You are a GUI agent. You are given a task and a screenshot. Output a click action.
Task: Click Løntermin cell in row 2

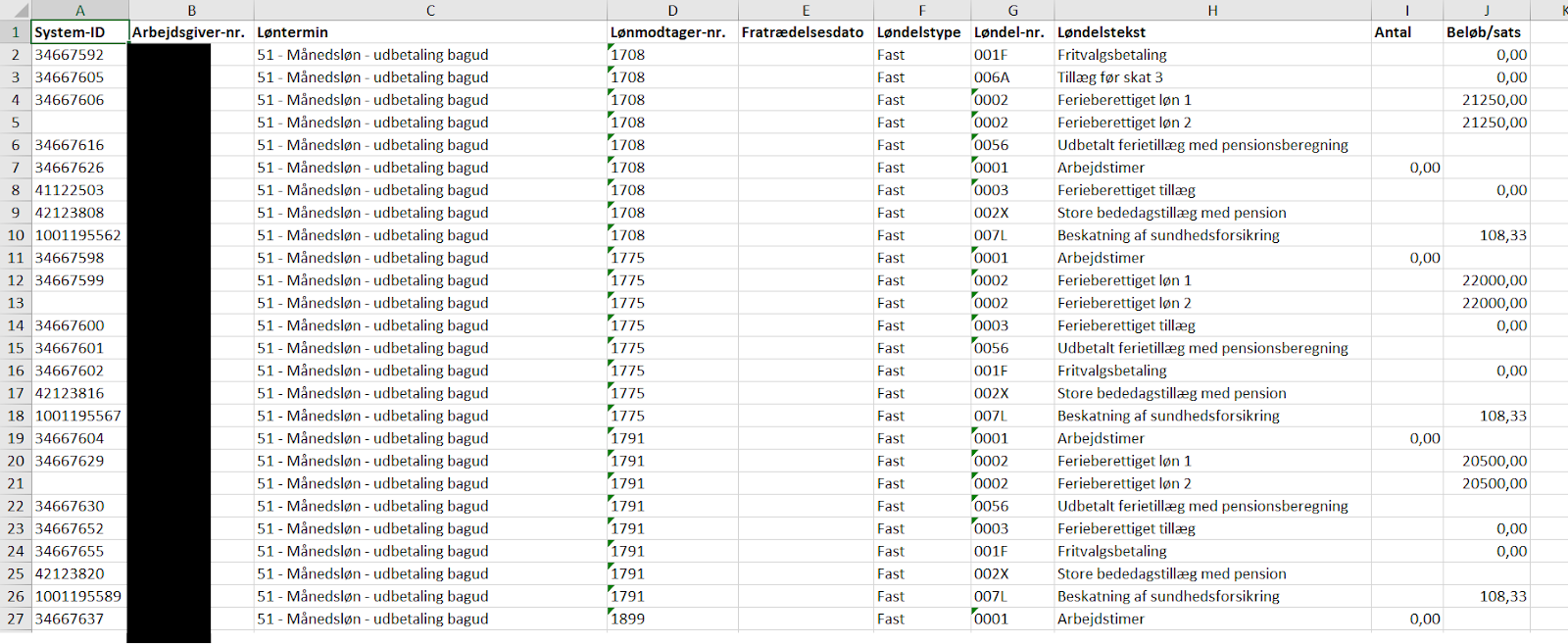click(x=430, y=55)
